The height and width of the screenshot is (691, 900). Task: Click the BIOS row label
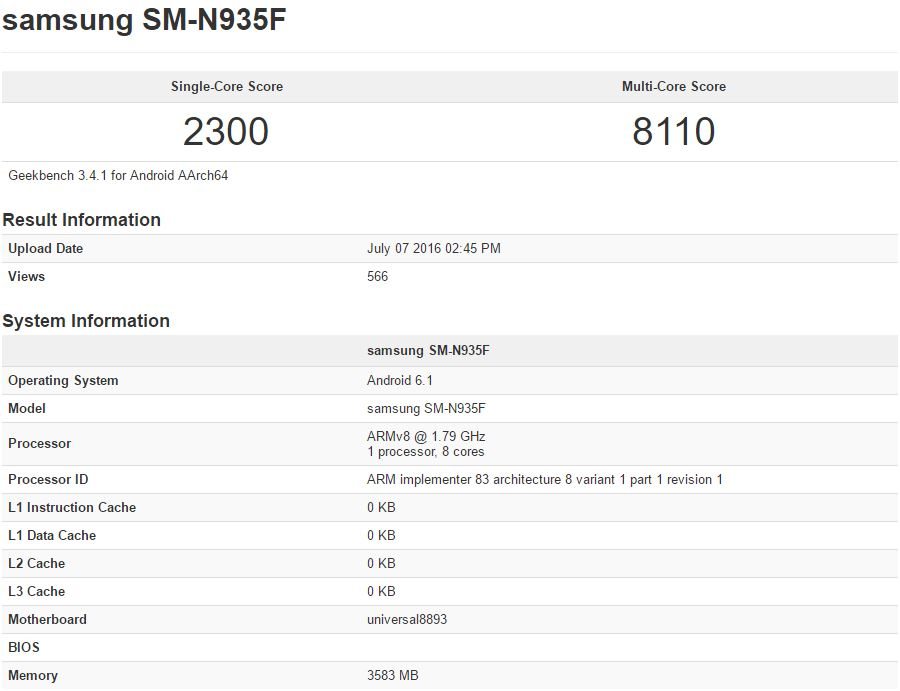(x=24, y=648)
